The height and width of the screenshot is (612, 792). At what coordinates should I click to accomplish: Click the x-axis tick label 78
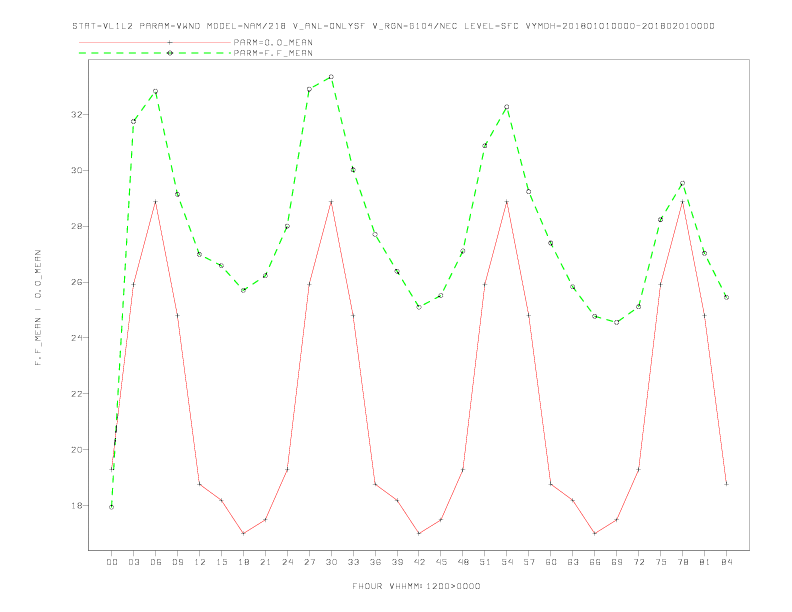[x=682, y=562]
